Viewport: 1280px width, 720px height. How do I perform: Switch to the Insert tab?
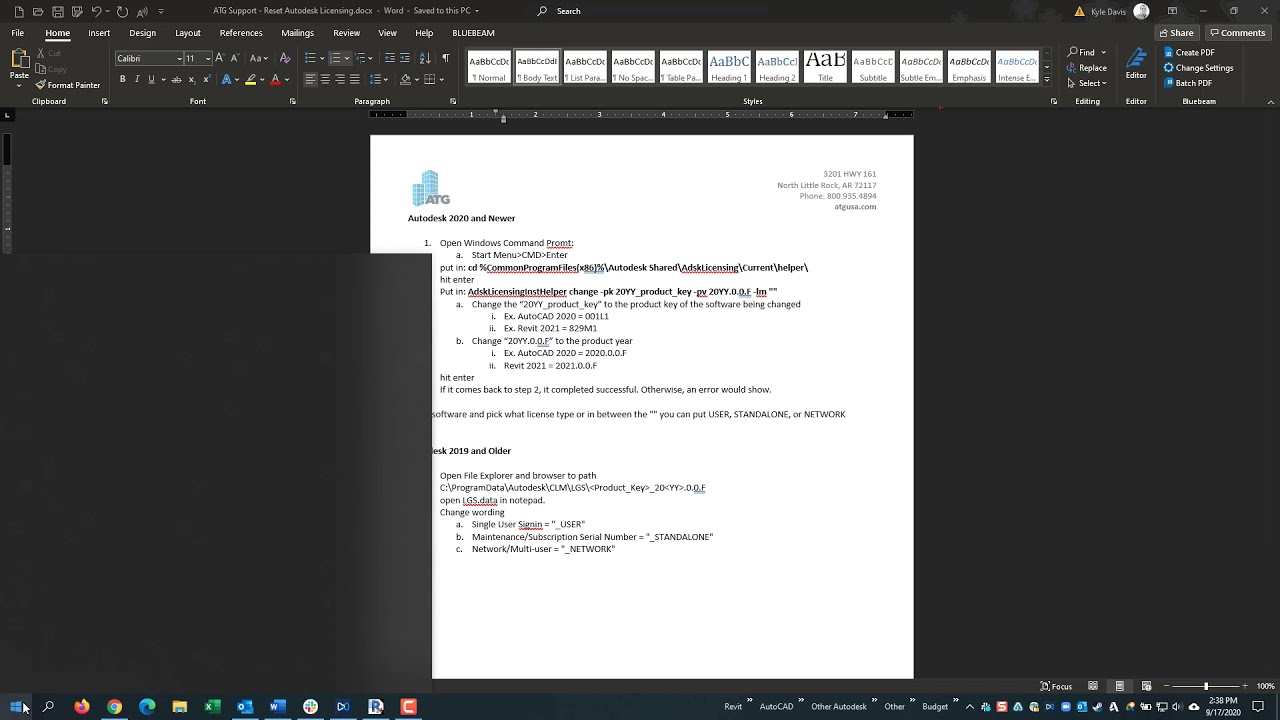99,33
